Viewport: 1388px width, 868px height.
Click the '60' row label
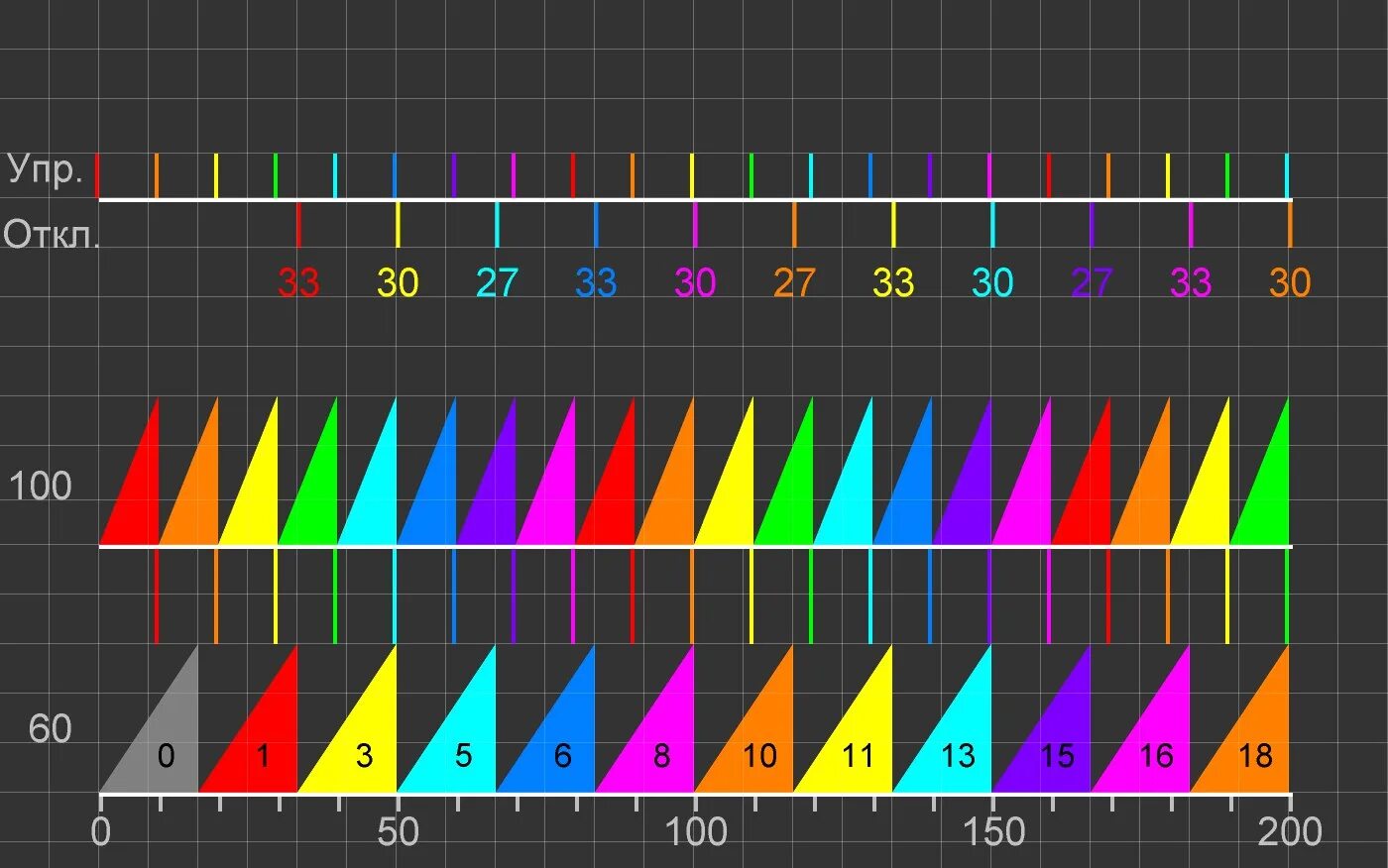(x=50, y=729)
